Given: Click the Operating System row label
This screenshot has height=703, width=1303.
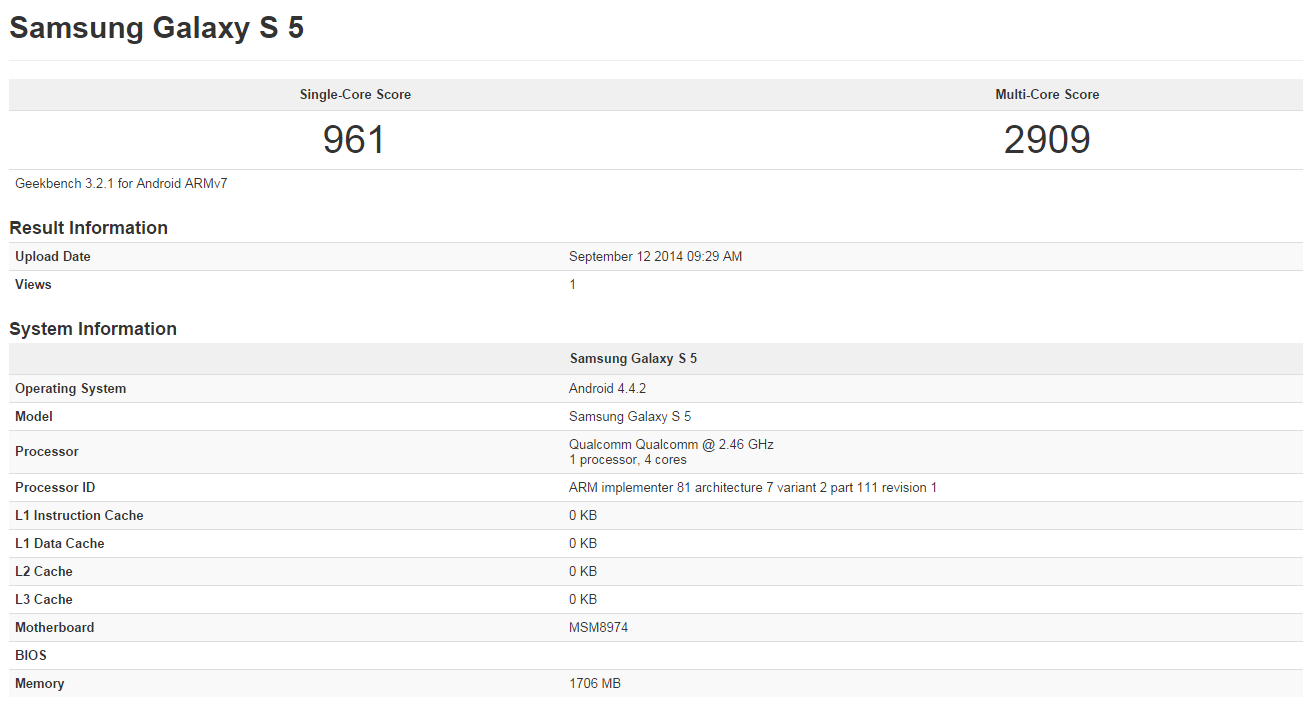Looking at the screenshot, I should [x=71, y=389].
